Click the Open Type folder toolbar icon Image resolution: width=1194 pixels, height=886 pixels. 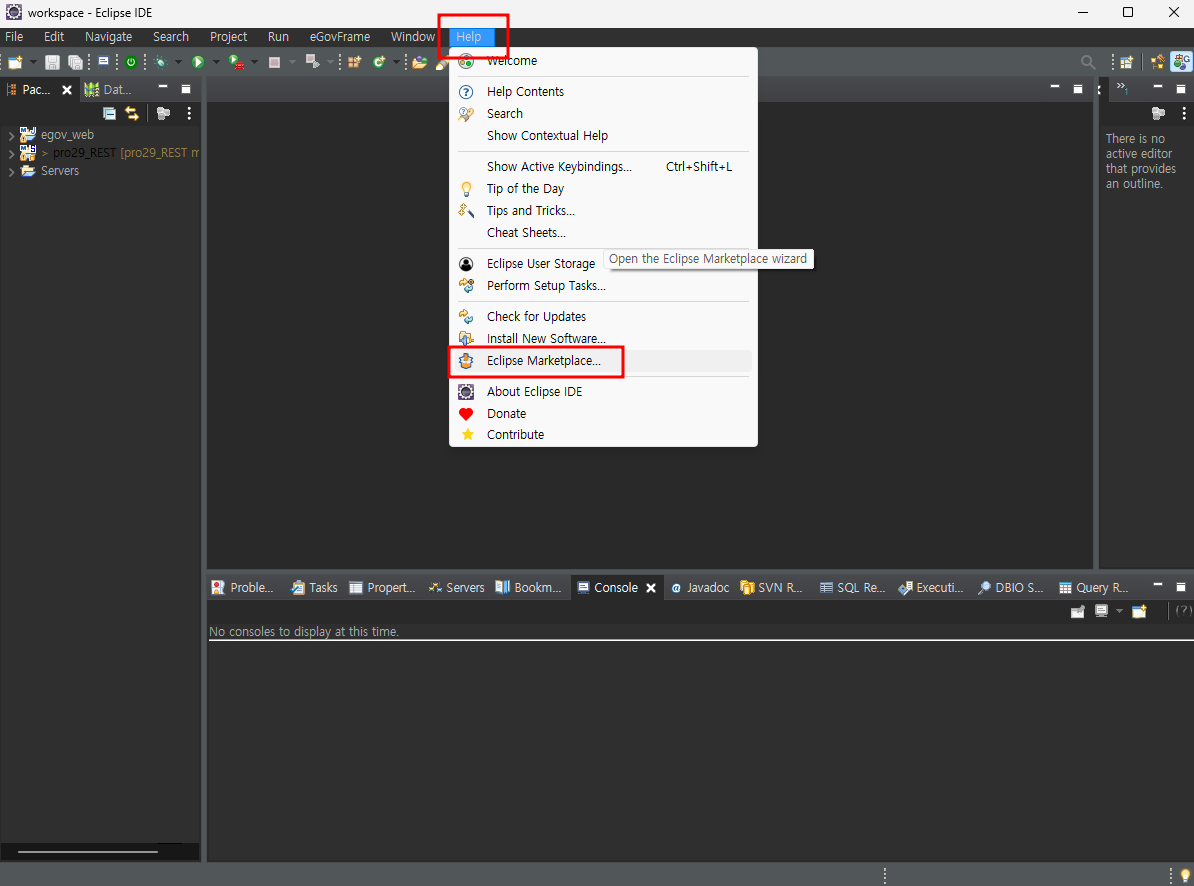click(420, 62)
